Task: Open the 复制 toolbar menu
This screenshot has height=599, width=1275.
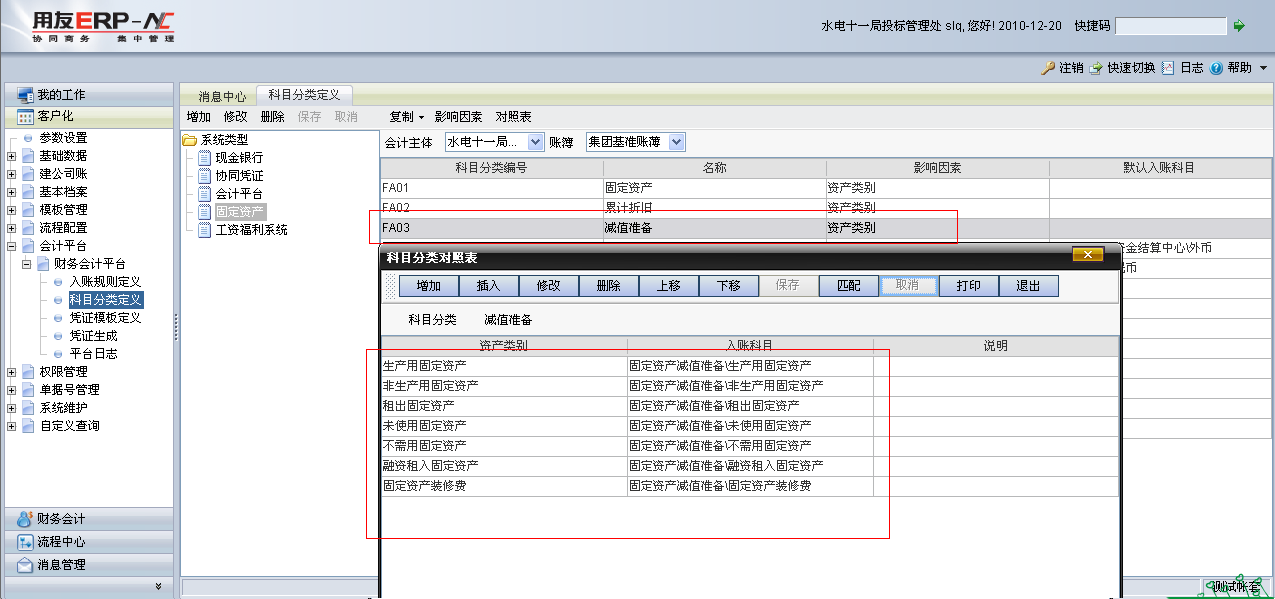Action: pos(406,117)
